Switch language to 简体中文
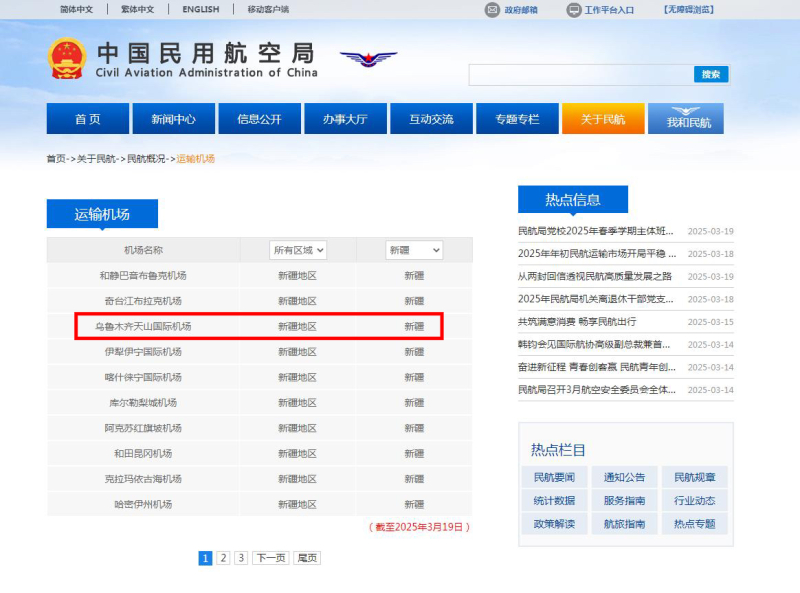Image resolution: width=800 pixels, height=593 pixels. [77, 9]
